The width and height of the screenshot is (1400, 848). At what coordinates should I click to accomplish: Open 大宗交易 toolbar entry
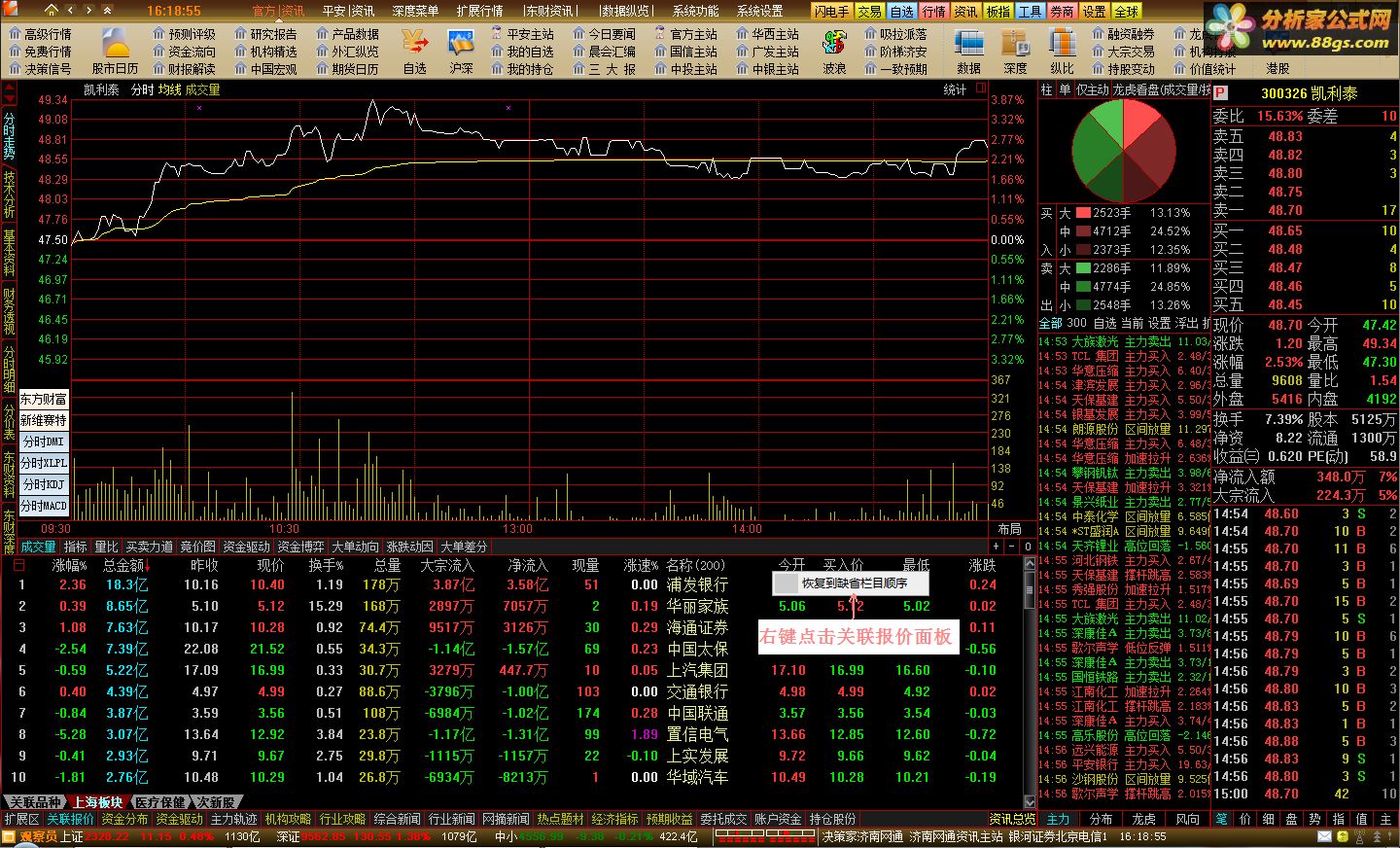point(1123,52)
